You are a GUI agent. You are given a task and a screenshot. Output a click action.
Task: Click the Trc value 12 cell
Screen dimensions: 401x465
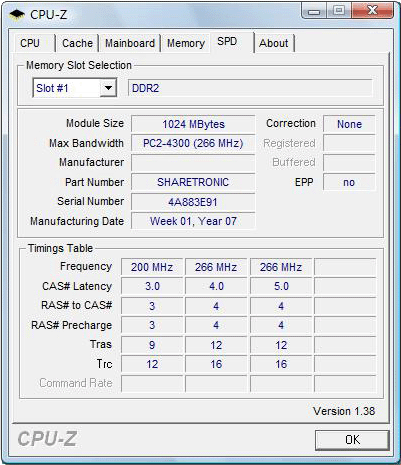point(152,364)
